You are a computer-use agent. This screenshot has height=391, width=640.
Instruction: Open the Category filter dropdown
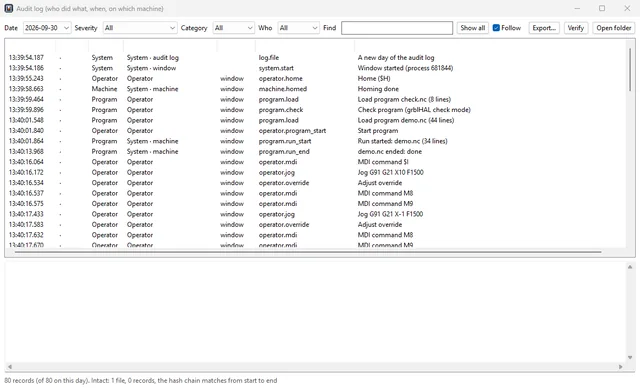click(234, 28)
